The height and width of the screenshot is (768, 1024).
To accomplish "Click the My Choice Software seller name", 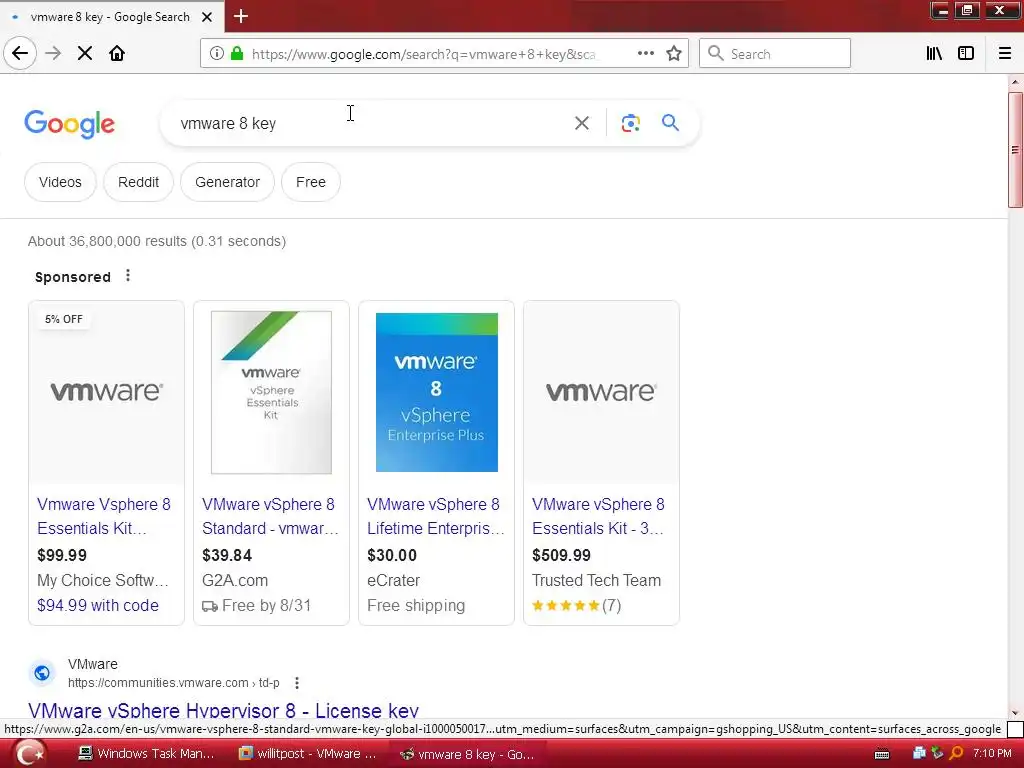I will tap(103, 581).
